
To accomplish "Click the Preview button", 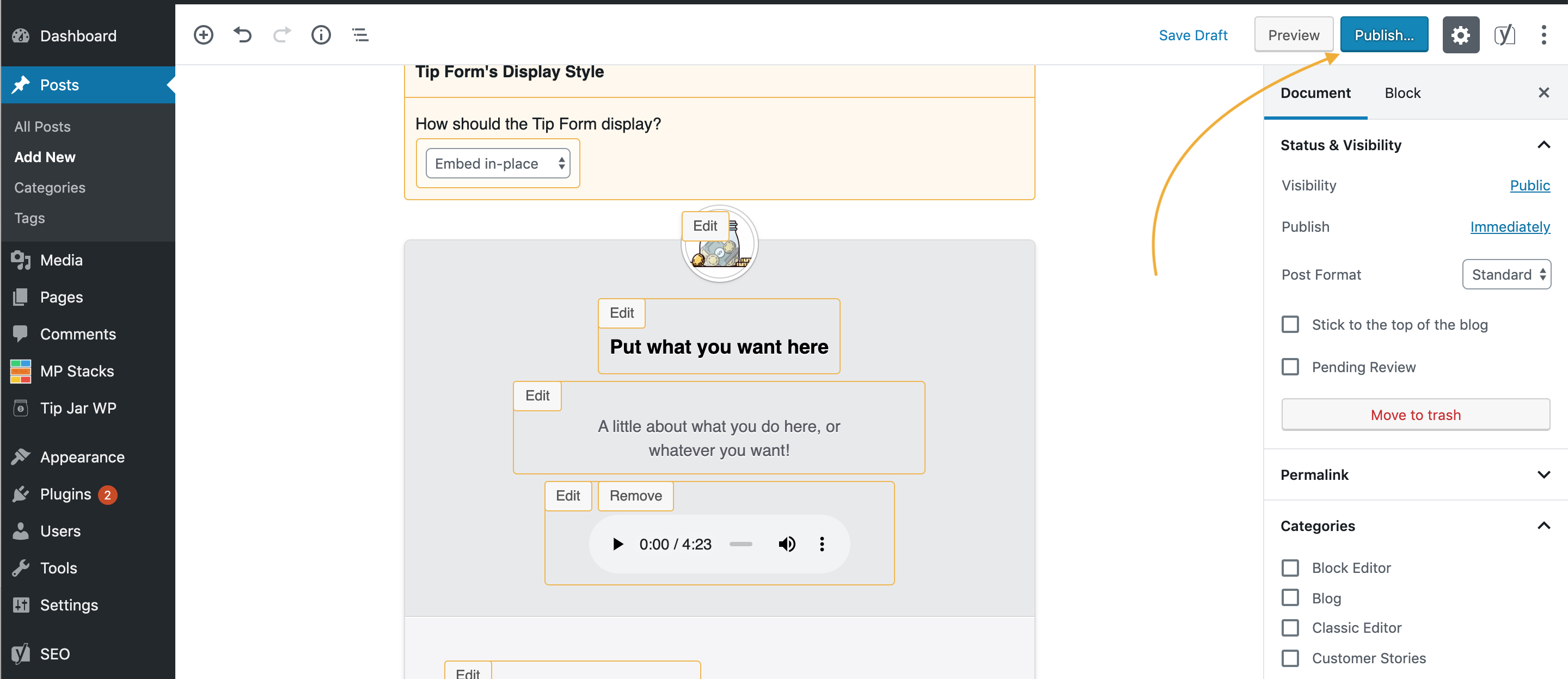I will pyautogui.click(x=1293, y=35).
